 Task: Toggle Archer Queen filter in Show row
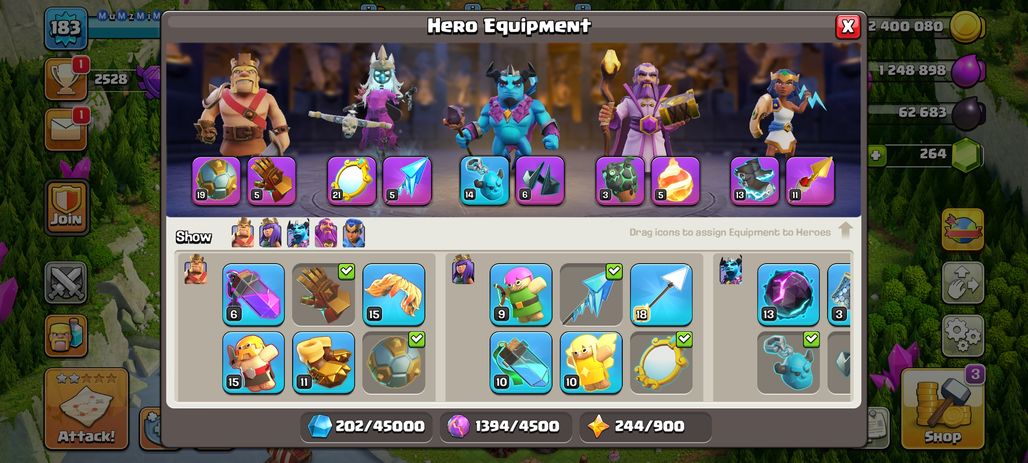pos(270,233)
